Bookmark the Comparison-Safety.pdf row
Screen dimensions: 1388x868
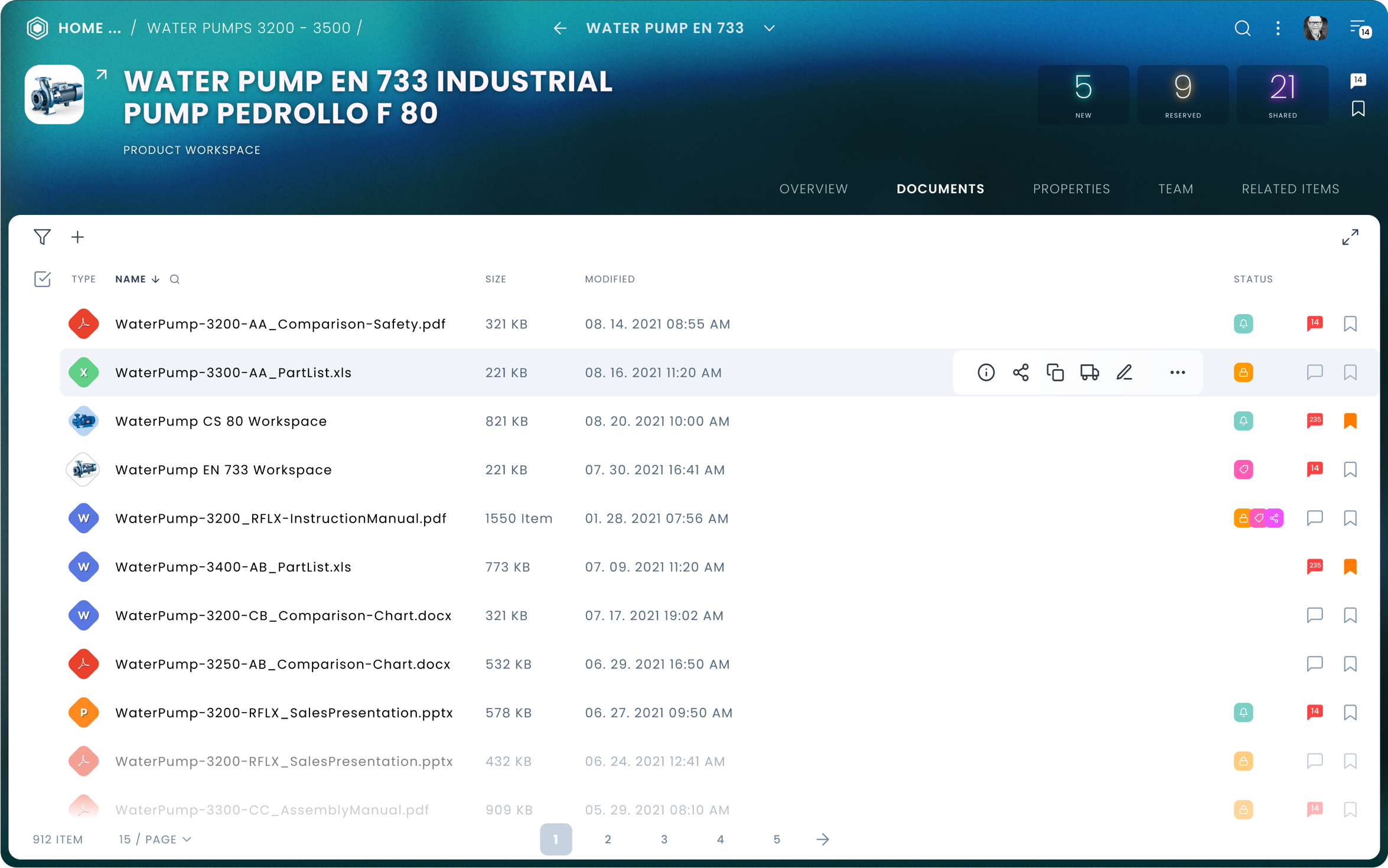(x=1350, y=324)
